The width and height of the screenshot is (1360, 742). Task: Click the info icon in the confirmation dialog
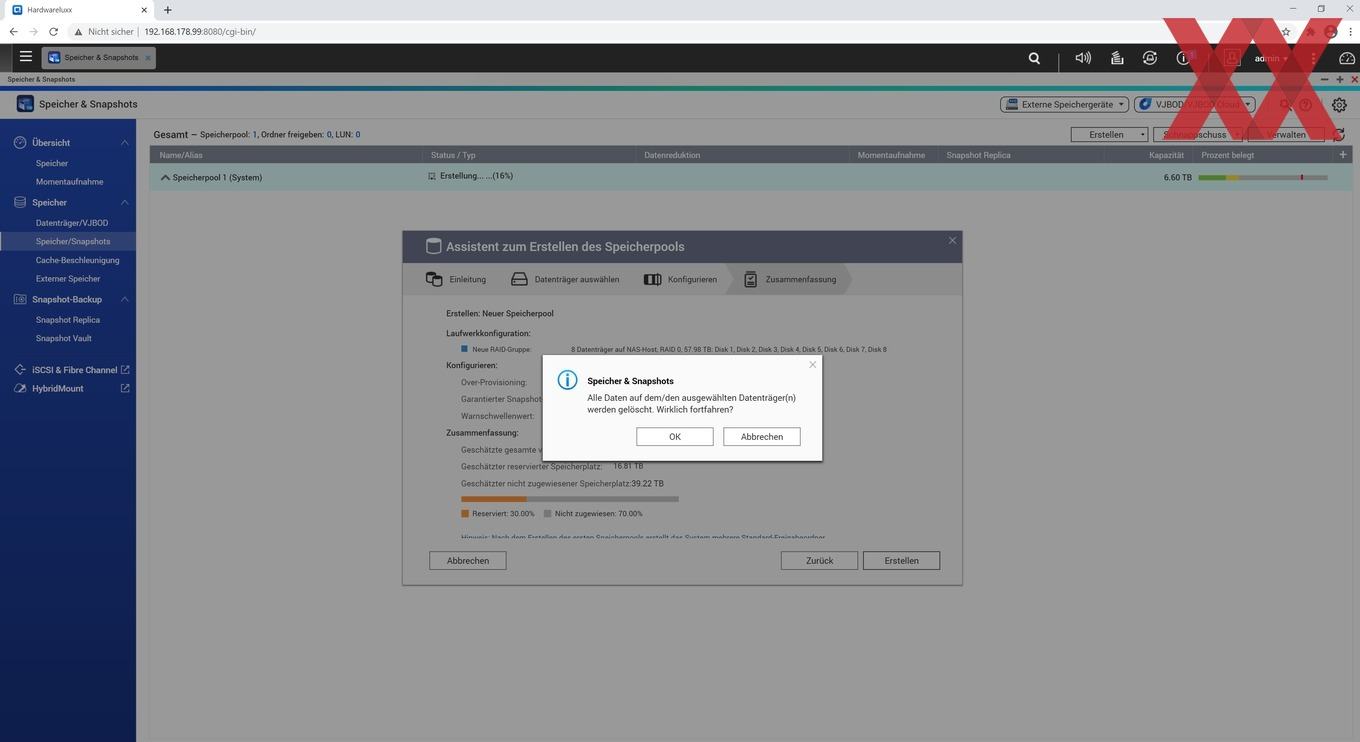[x=567, y=380]
